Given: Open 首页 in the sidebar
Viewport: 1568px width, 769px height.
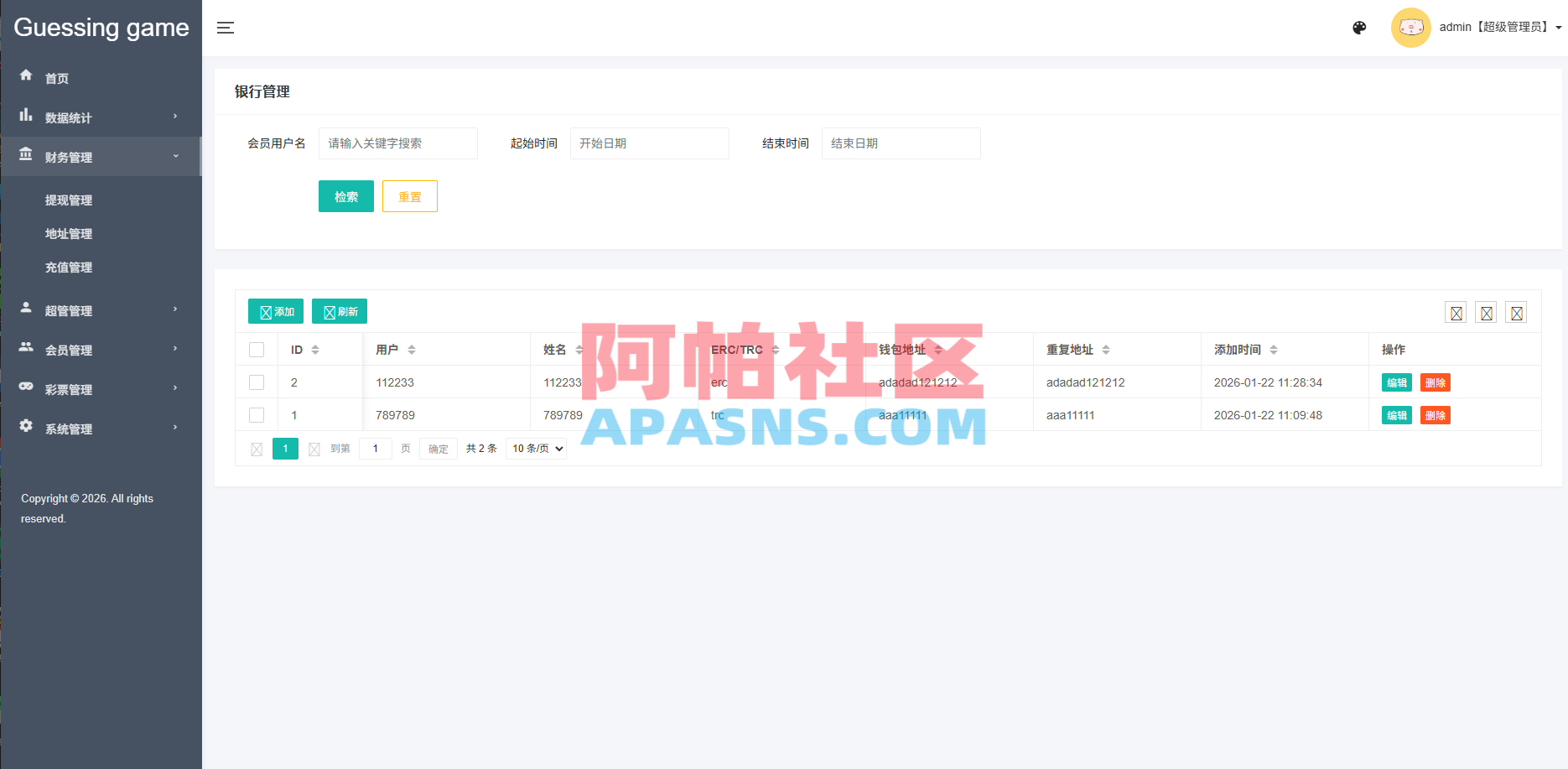Looking at the screenshot, I should click(57, 78).
